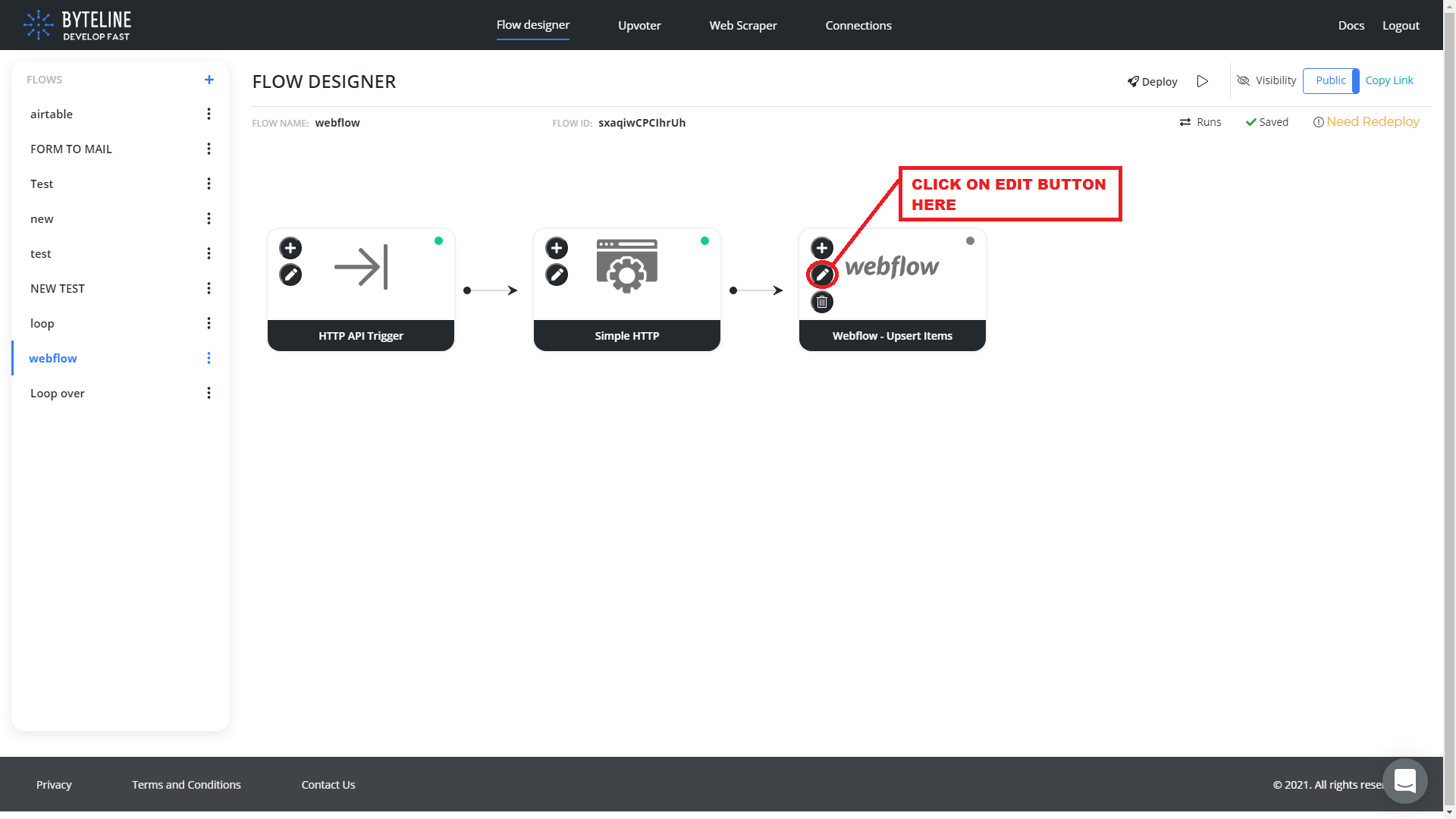Image resolution: width=1456 pixels, height=819 pixels.
Task: View flow Runs
Action: [x=1200, y=122]
